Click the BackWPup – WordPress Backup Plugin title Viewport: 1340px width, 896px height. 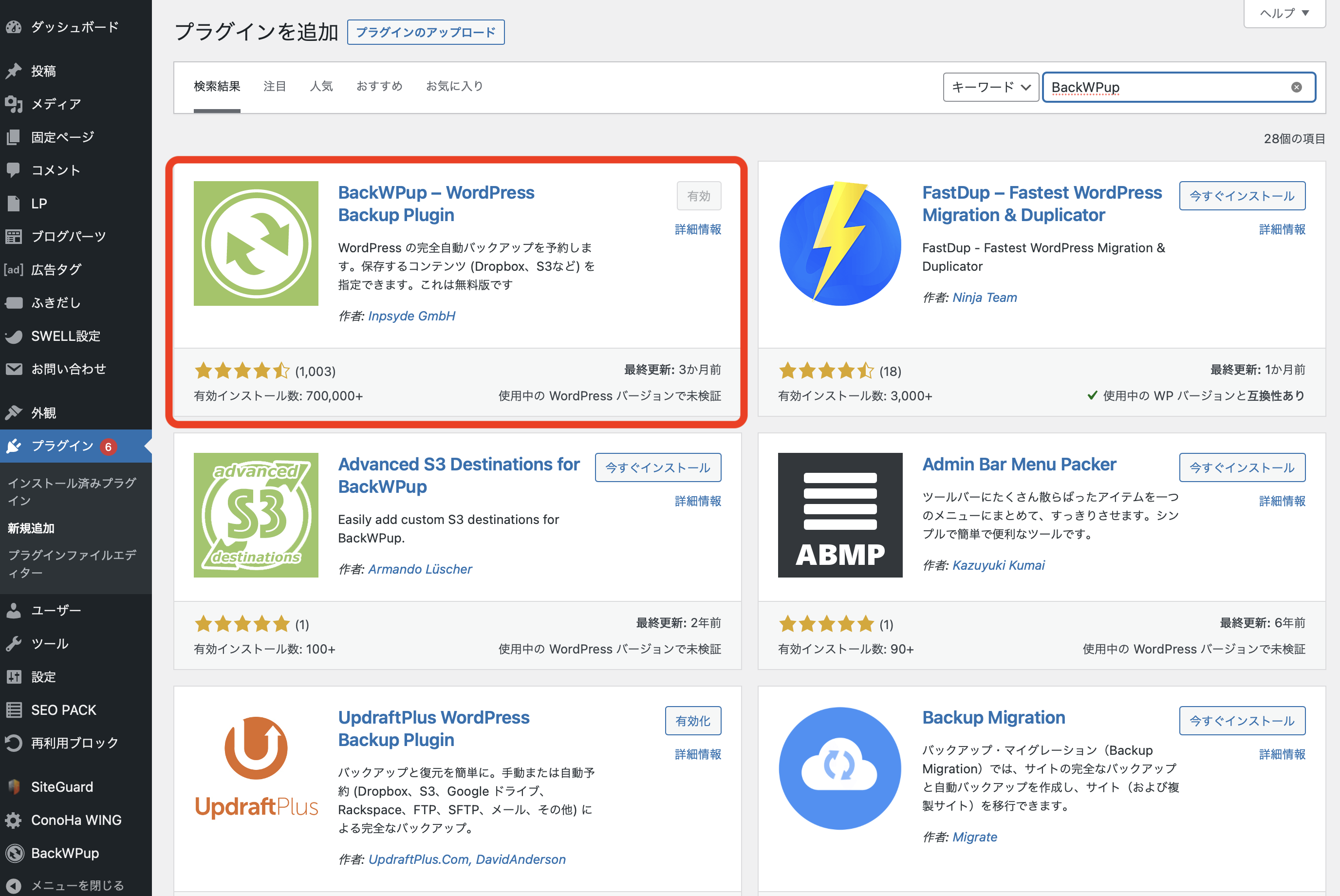tap(436, 204)
